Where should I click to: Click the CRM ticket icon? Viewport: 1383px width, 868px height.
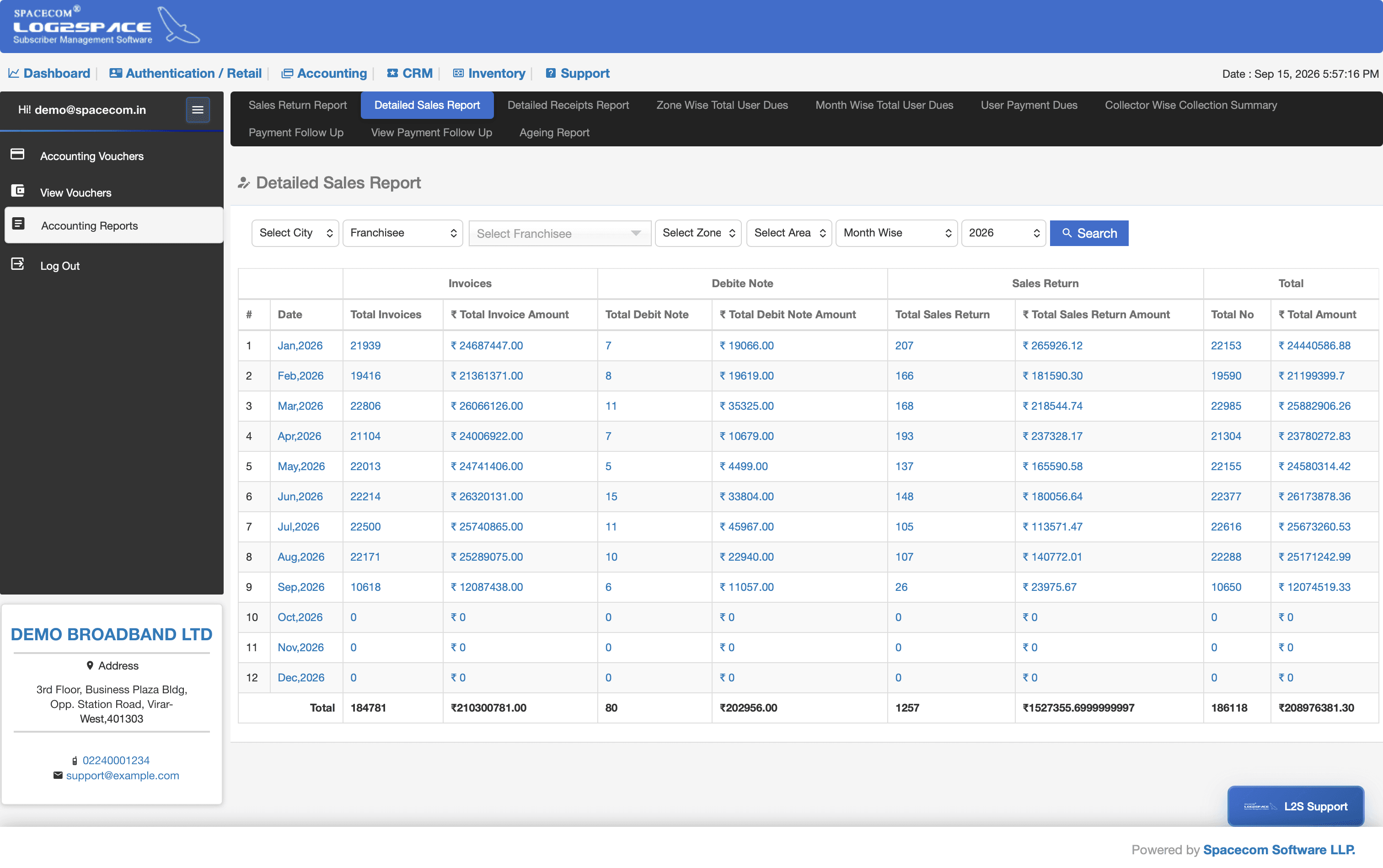click(x=393, y=74)
